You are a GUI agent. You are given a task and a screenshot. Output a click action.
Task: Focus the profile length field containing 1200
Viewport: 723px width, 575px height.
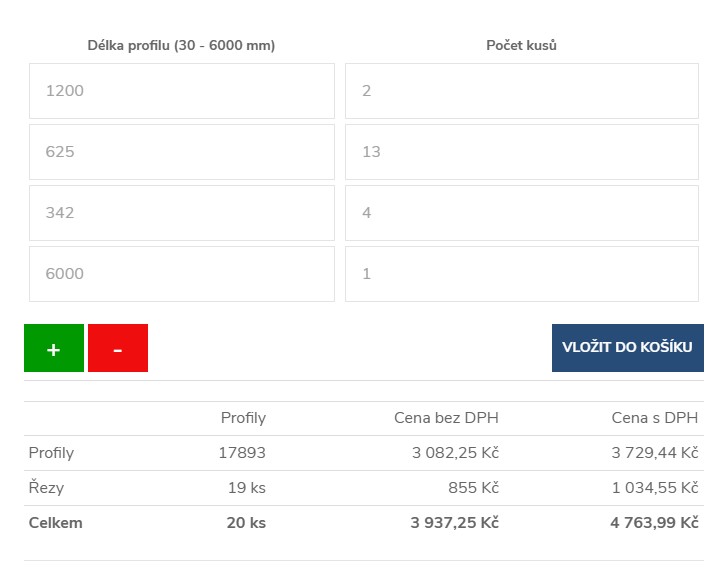[182, 91]
